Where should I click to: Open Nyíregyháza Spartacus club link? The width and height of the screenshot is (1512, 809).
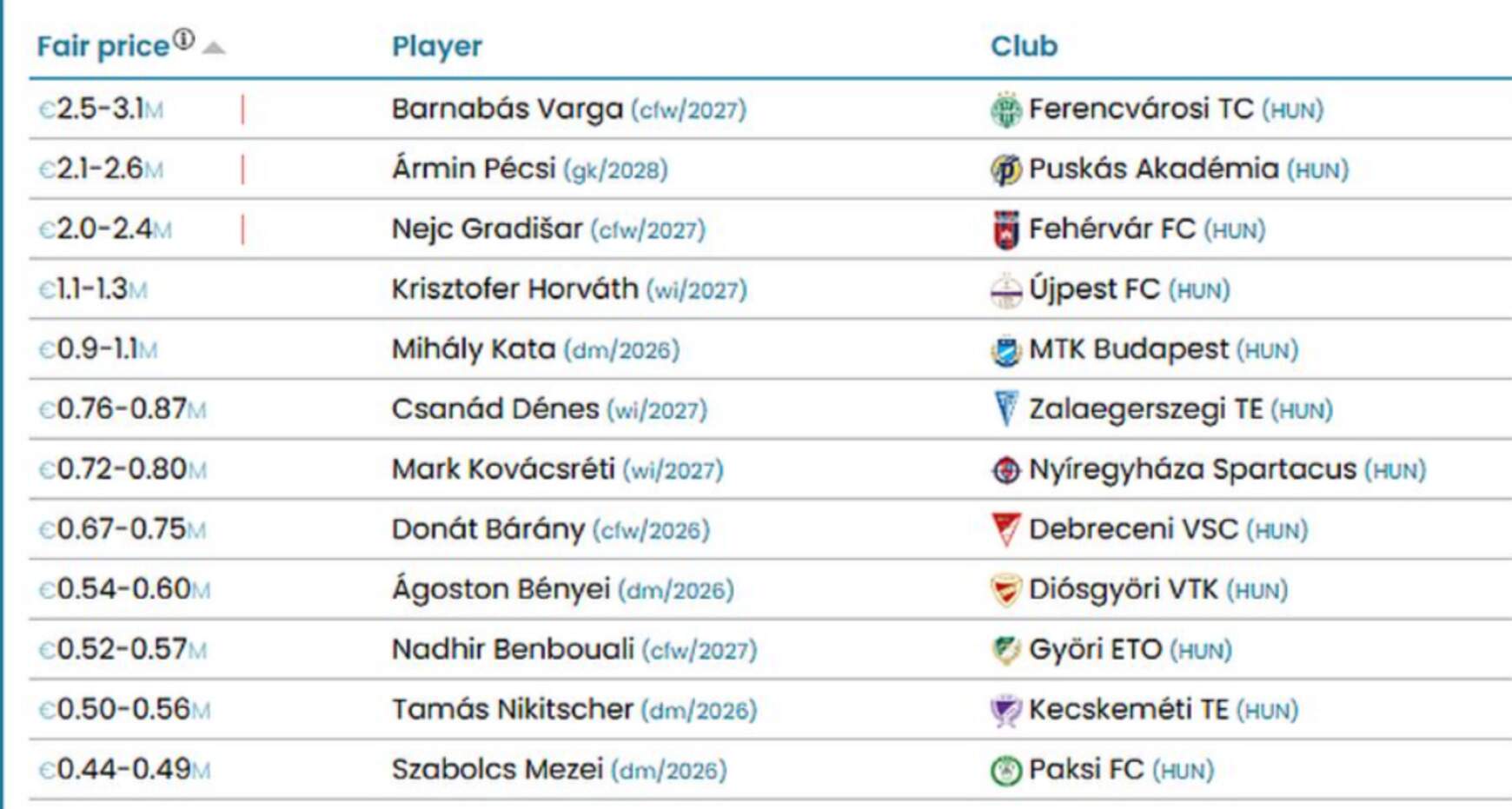(x=1192, y=469)
